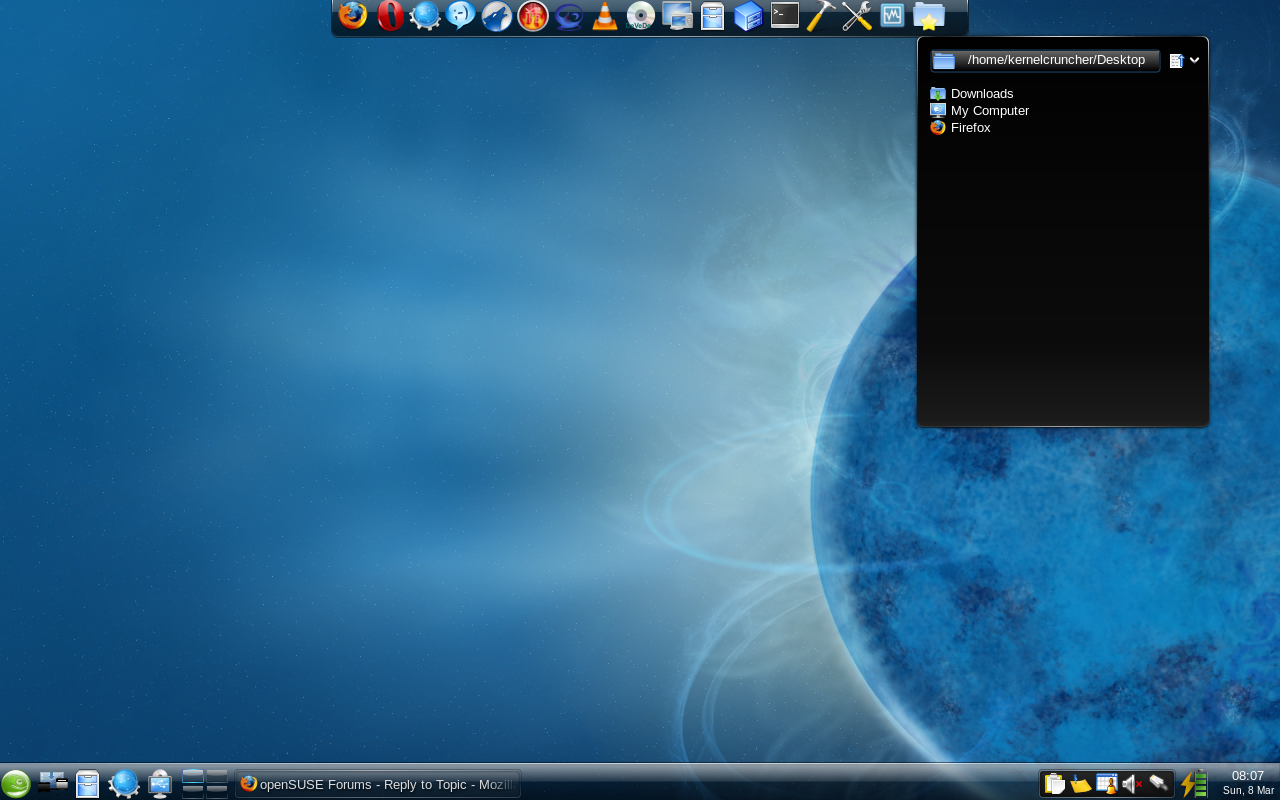Activate openSUSE Forums Firefox taskbar entry

point(378,784)
